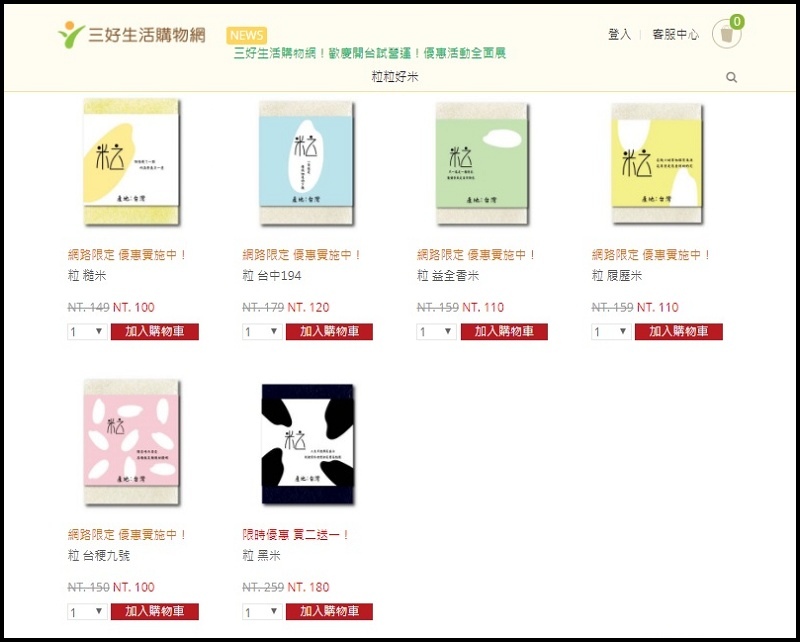This screenshot has height=642, width=800.
Task: Open quantity dropdown for 粒 台稉九號
Action: point(87,611)
